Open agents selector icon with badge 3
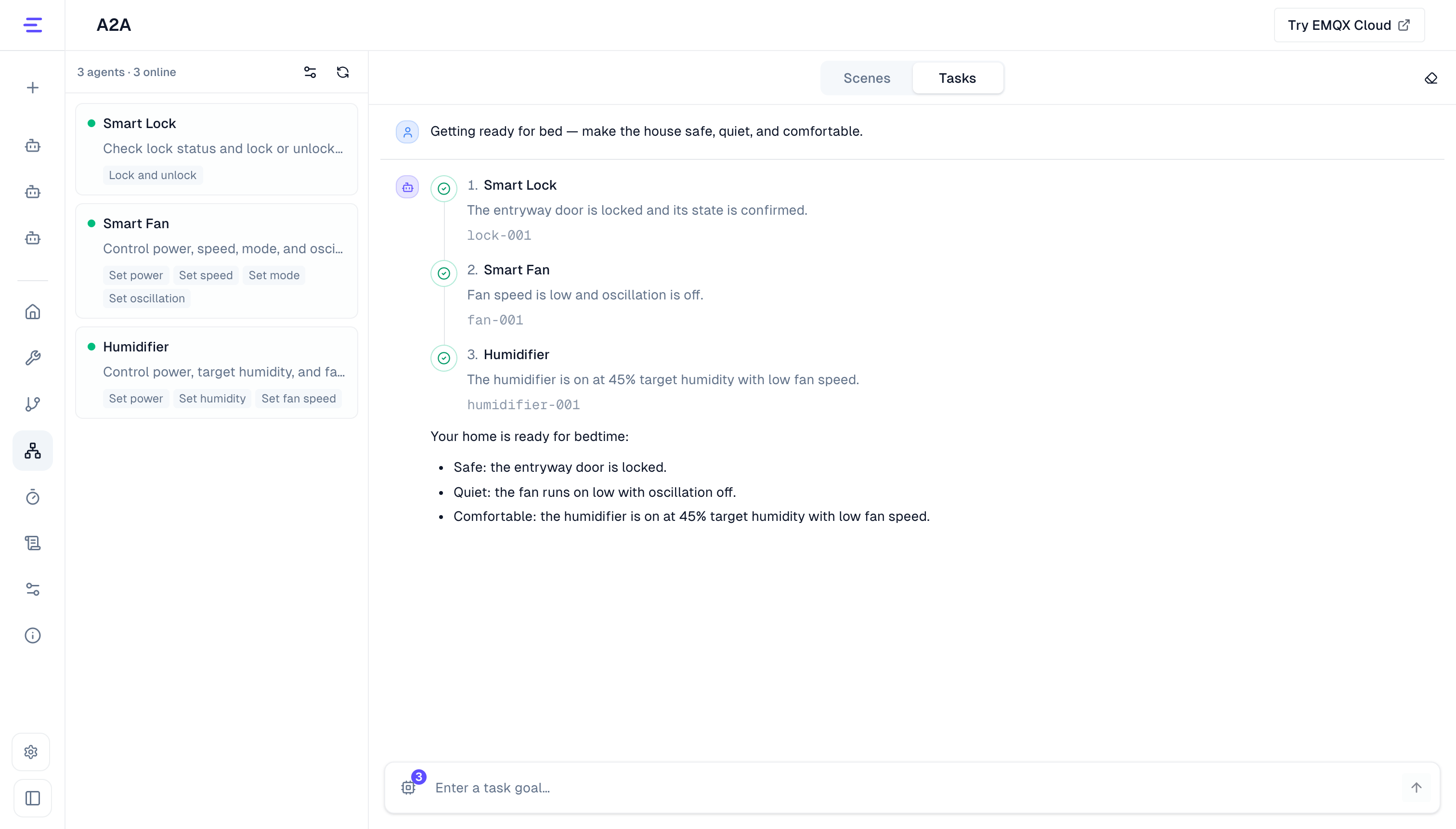This screenshot has width=1456, height=829. (x=408, y=788)
